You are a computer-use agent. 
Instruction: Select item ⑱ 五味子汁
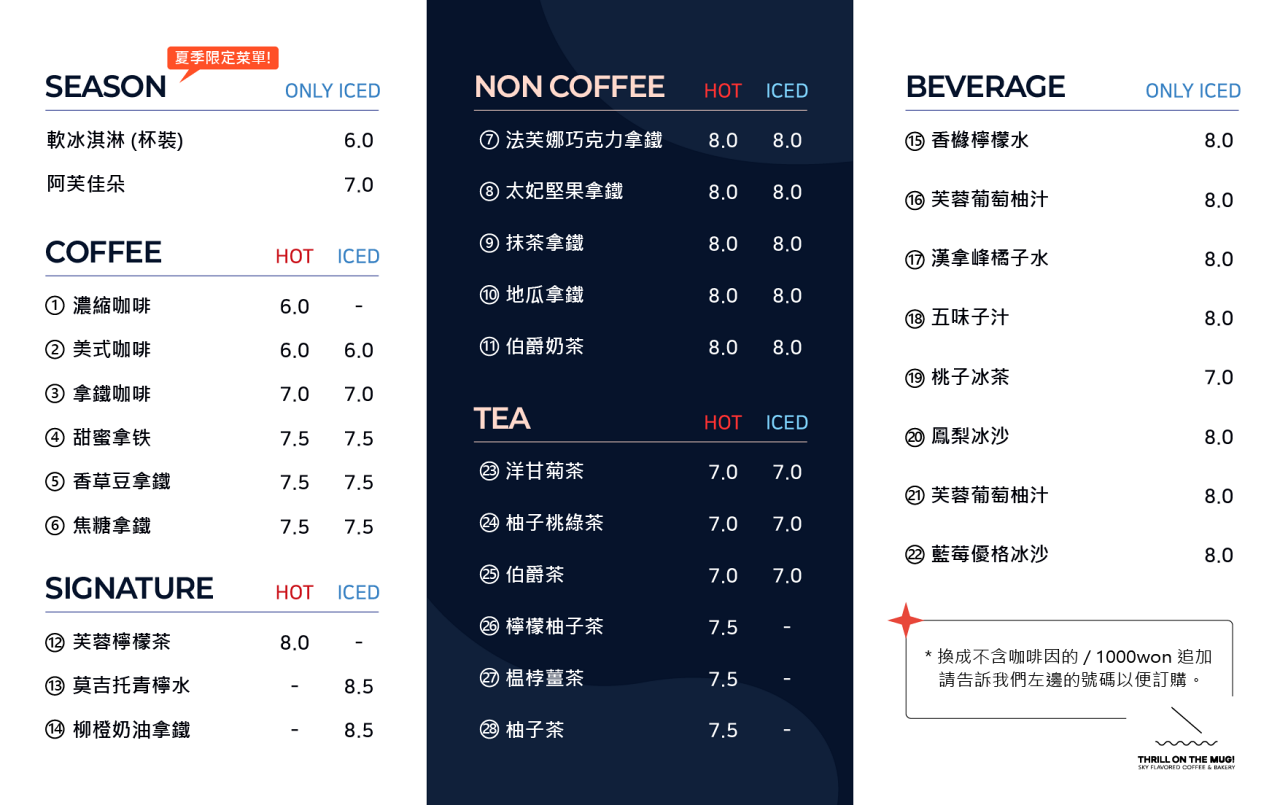pyautogui.click(x=957, y=318)
